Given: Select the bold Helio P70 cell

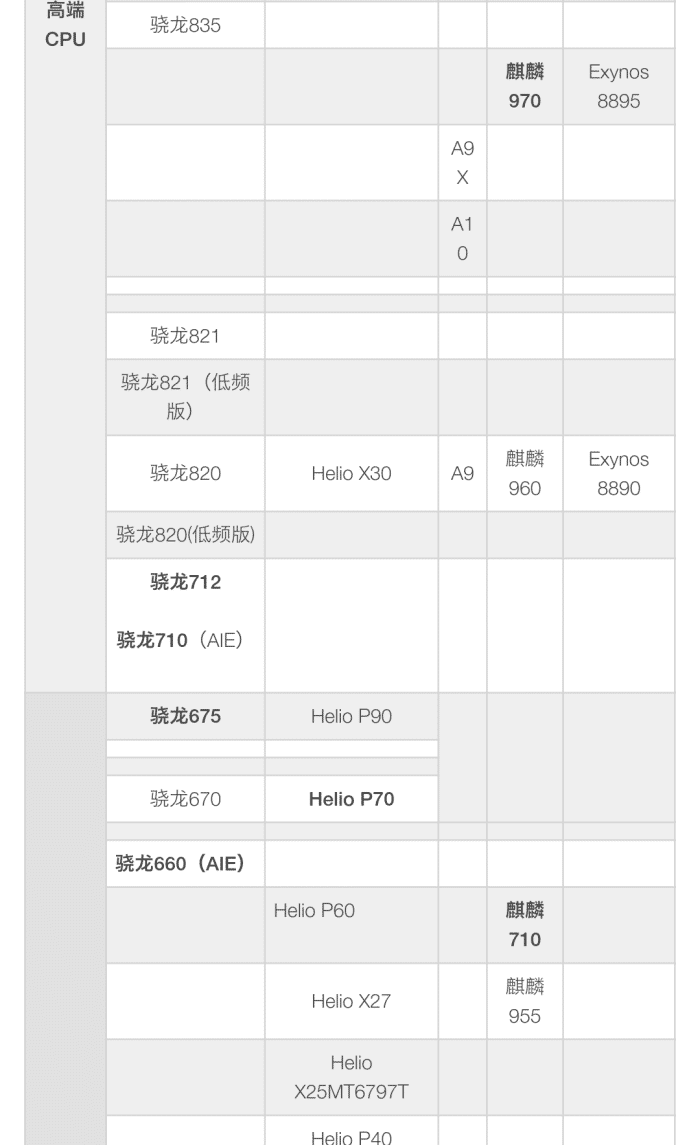Looking at the screenshot, I should 351,799.
